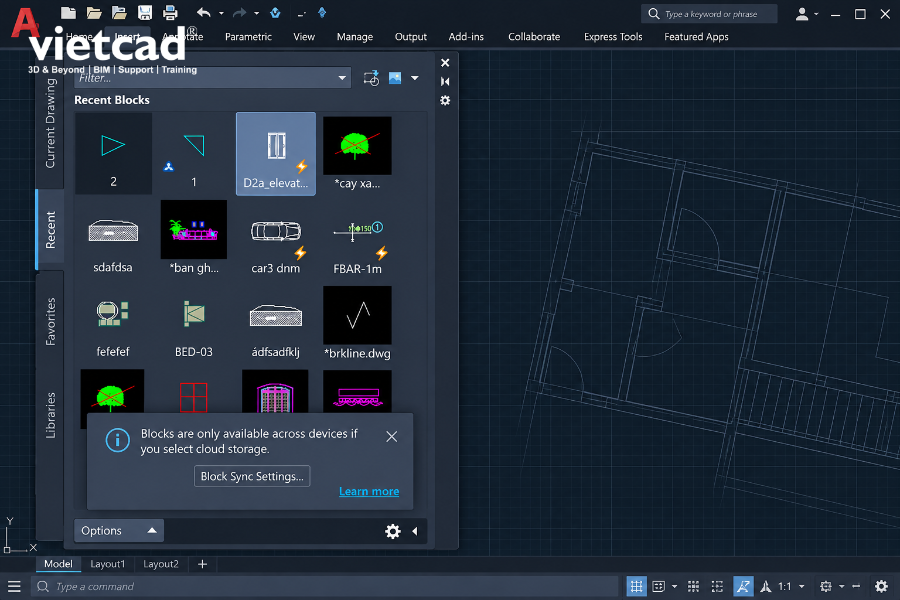Switch to the Model tab

58,564
